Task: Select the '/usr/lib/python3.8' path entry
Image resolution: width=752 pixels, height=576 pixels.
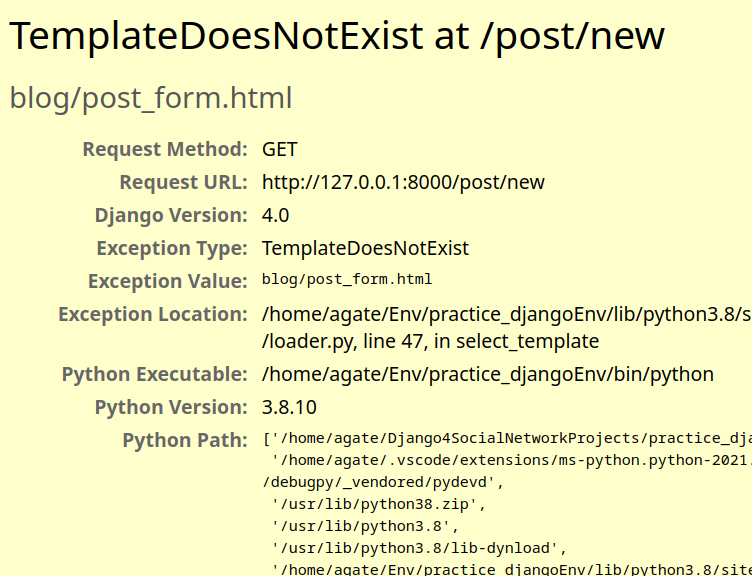Action: pos(365,527)
